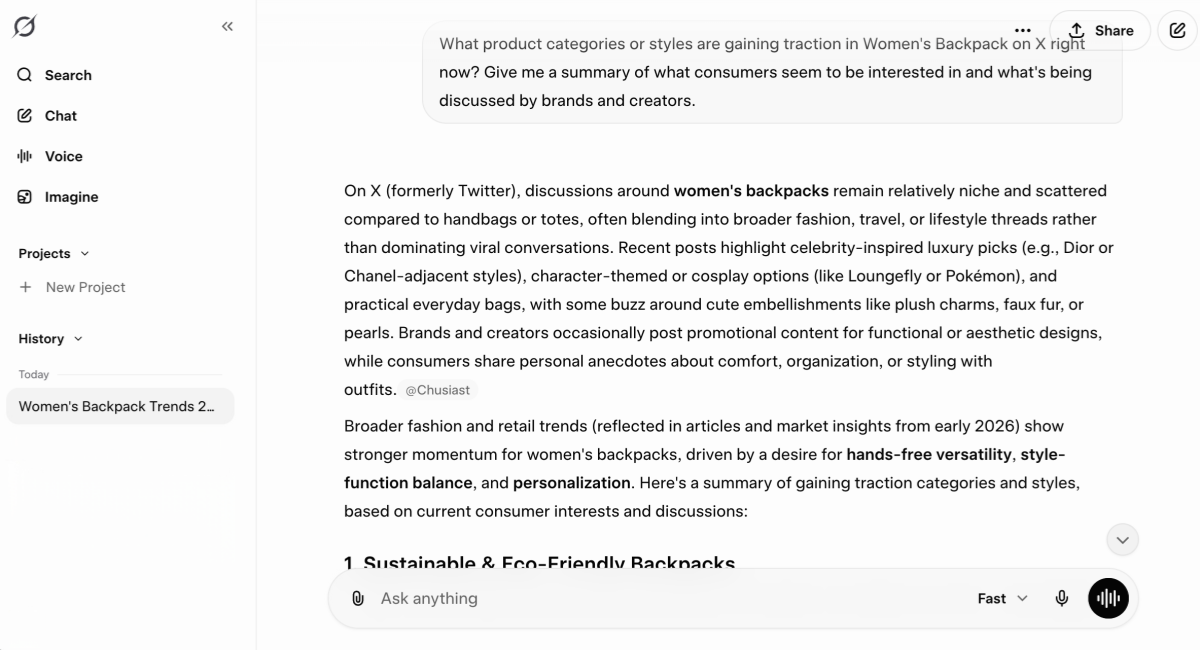Open the ellipsis options menu at top

click(1023, 30)
